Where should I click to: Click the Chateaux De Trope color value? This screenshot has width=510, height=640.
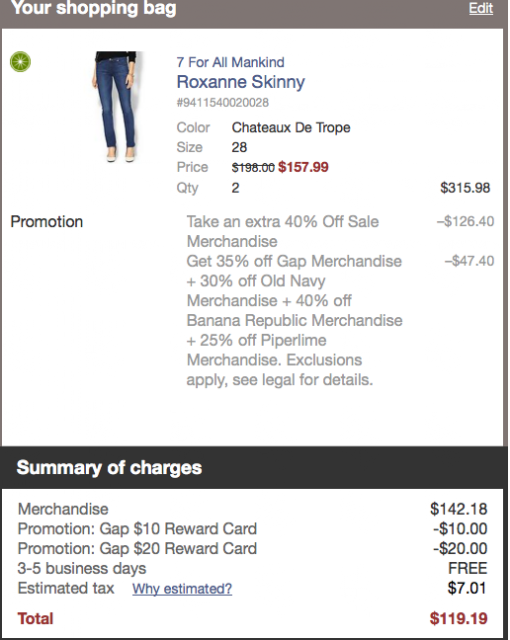(291, 127)
